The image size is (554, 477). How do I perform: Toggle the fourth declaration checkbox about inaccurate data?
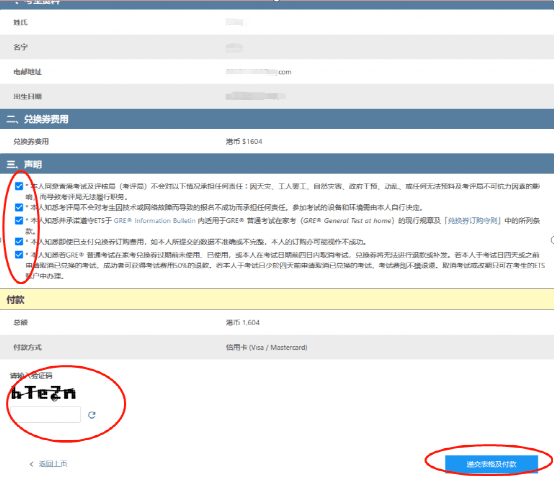(19, 242)
